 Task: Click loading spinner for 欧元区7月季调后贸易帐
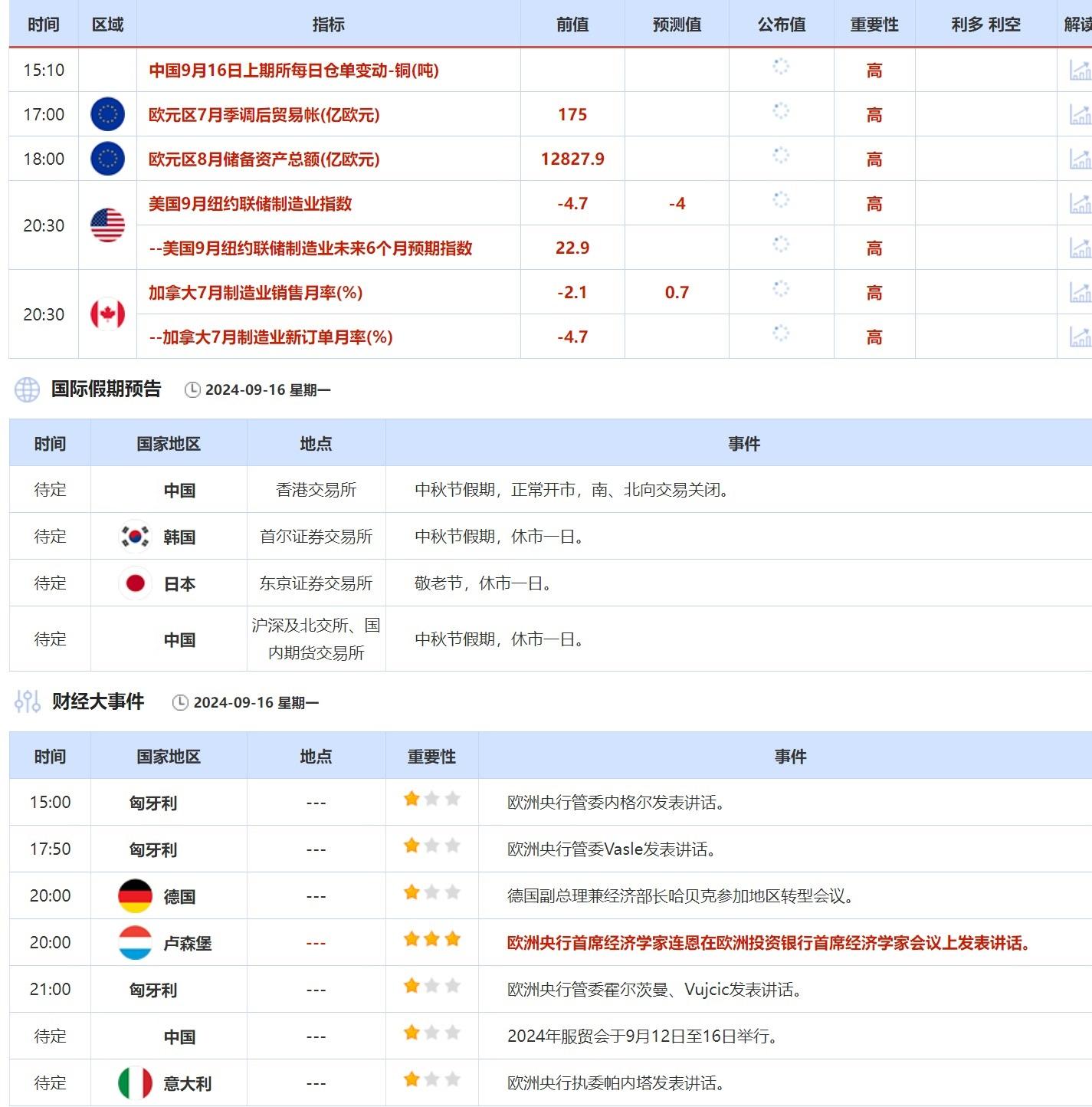(x=780, y=111)
